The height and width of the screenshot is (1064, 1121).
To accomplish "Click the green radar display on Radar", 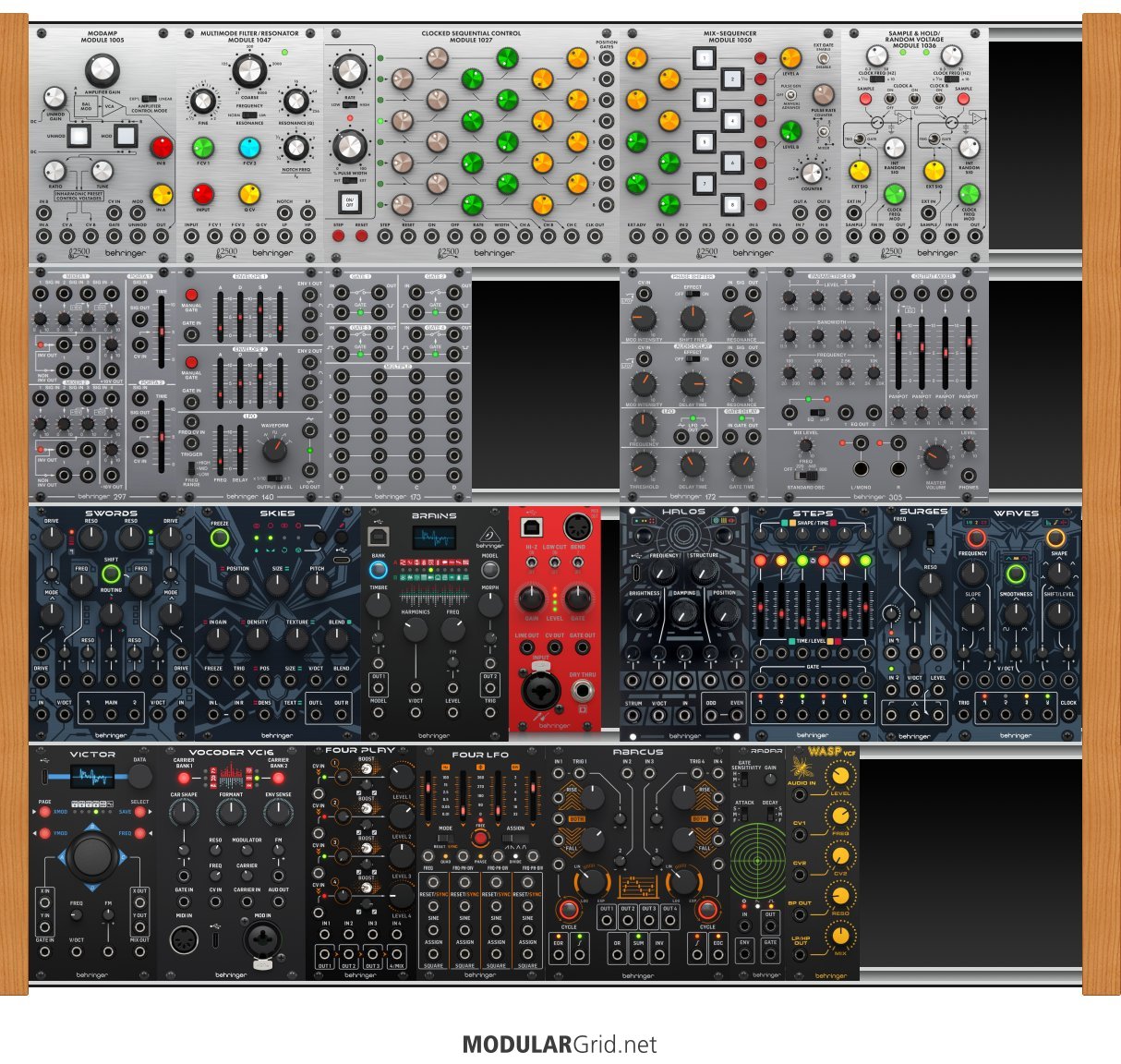I will [758, 863].
